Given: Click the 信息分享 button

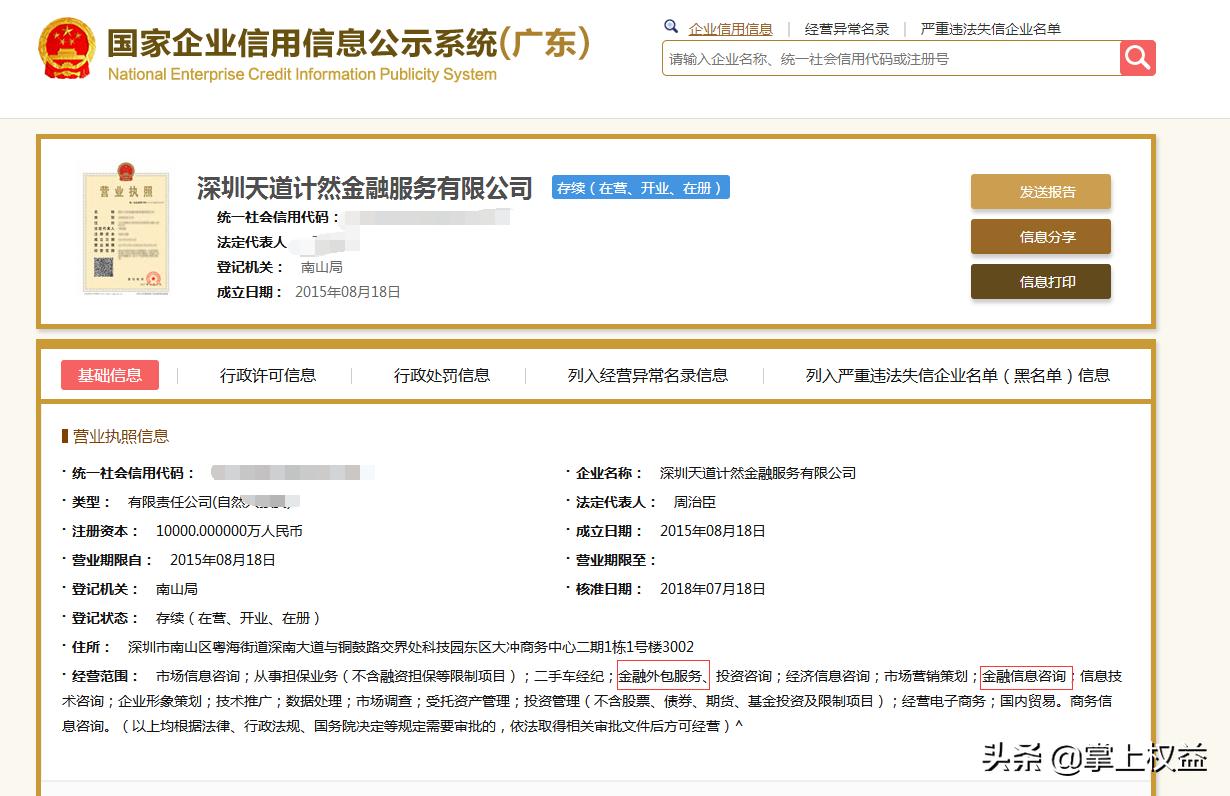Looking at the screenshot, I should click(x=1040, y=237).
